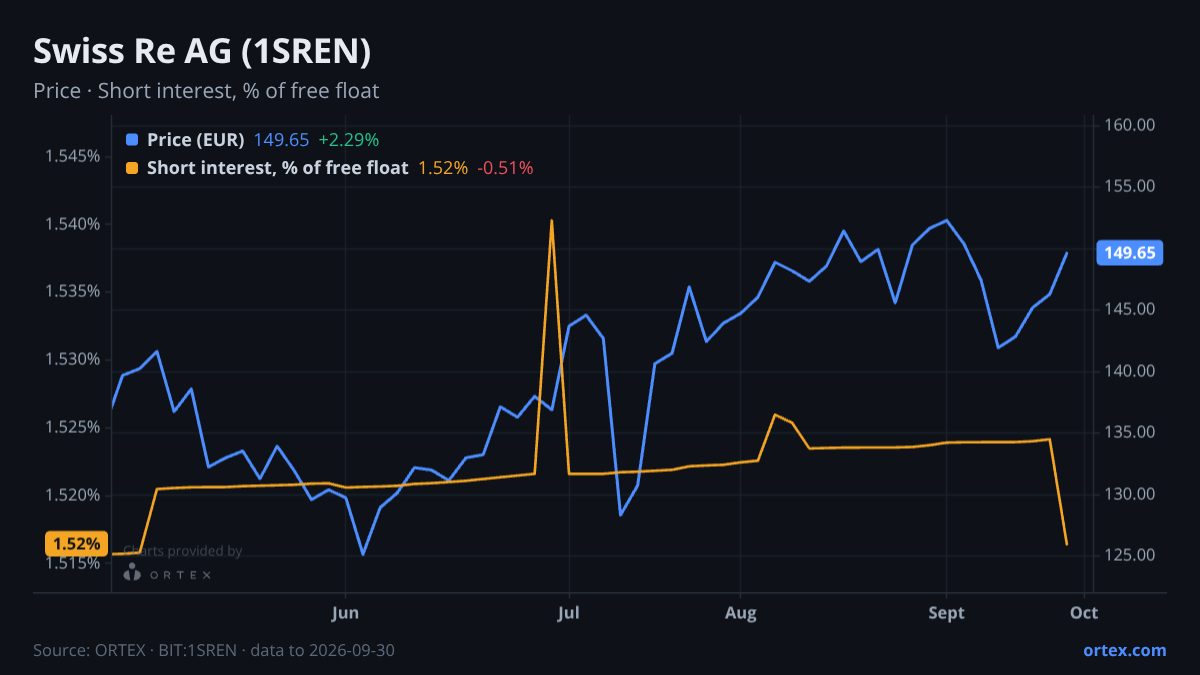Screen dimensions: 1200x675
Task: Click 'Short interest, % of free float' legend label
Action: pyautogui.click(x=277, y=168)
